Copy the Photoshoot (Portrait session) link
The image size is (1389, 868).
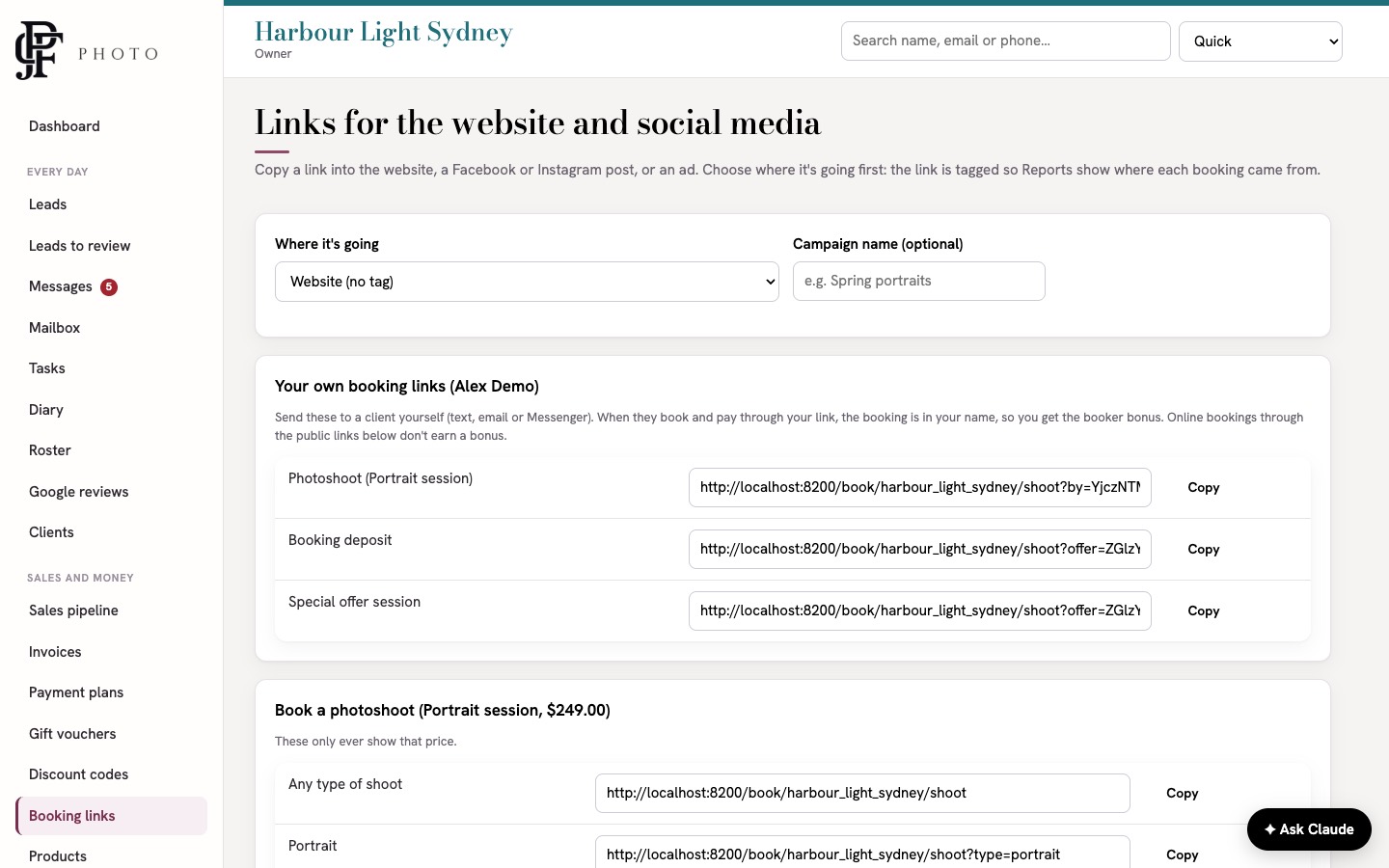(1204, 488)
